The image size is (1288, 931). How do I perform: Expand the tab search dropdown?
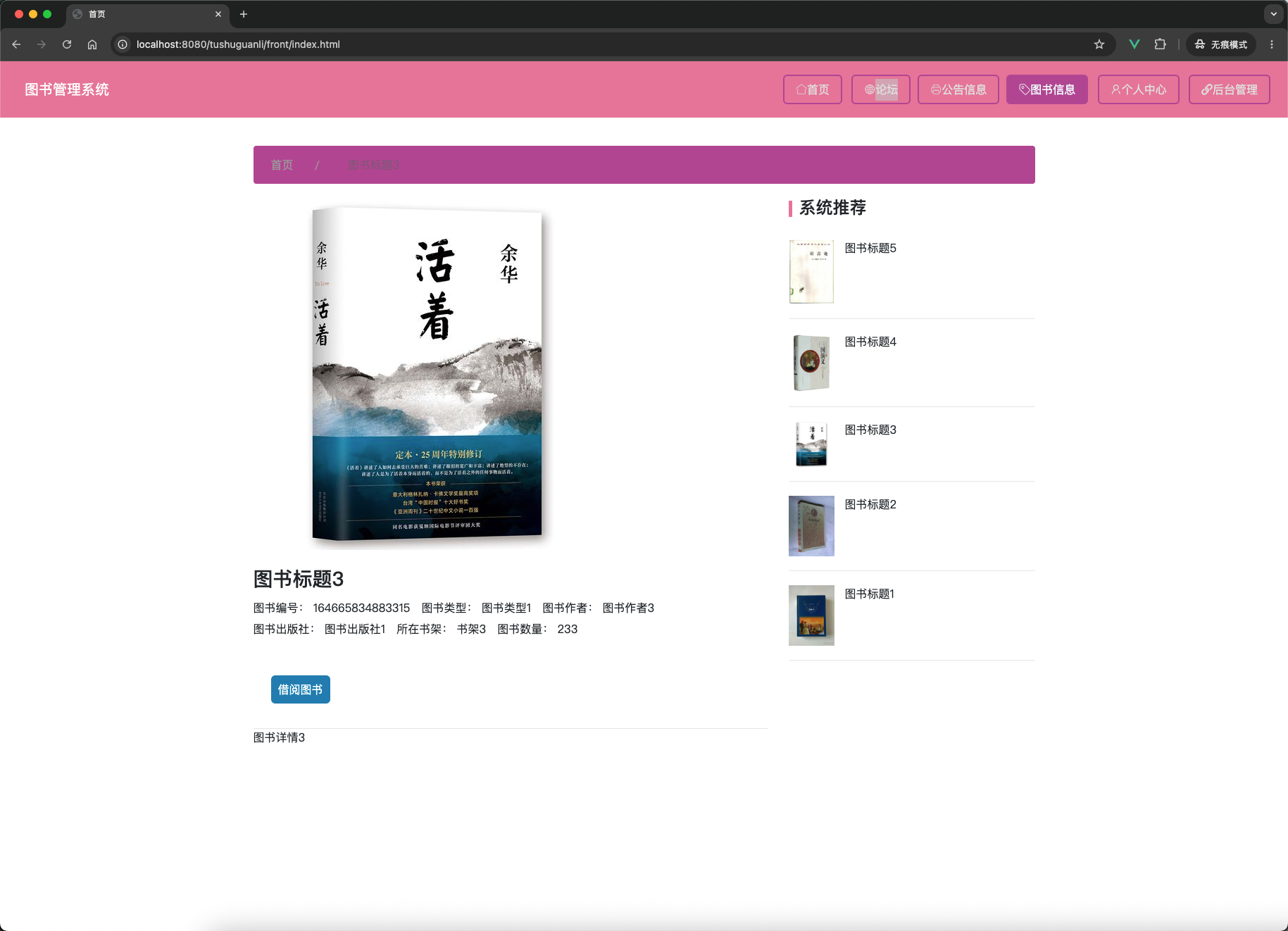coord(1273,14)
